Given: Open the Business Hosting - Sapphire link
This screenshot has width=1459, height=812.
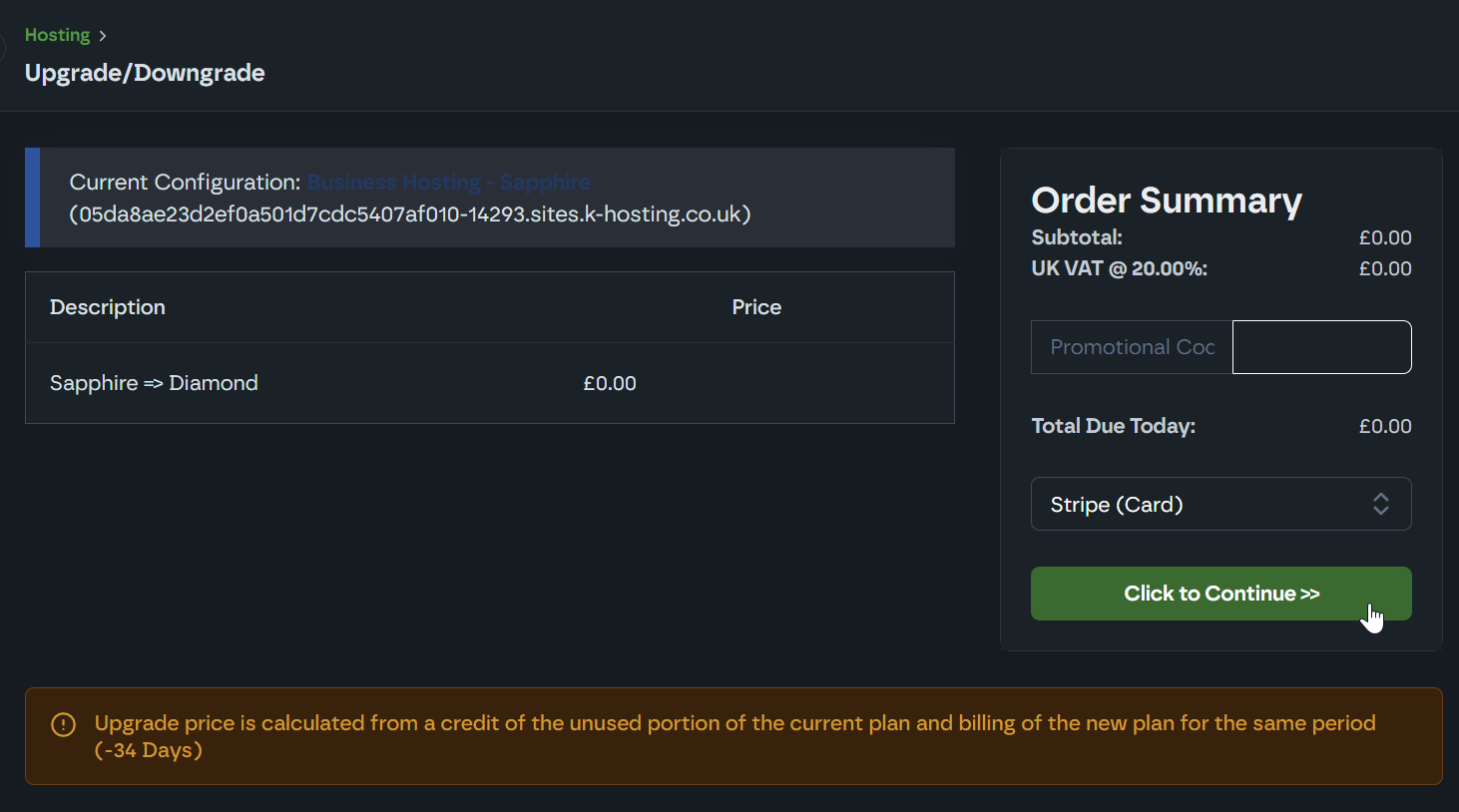Looking at the screenshot, I should [449, 183].
